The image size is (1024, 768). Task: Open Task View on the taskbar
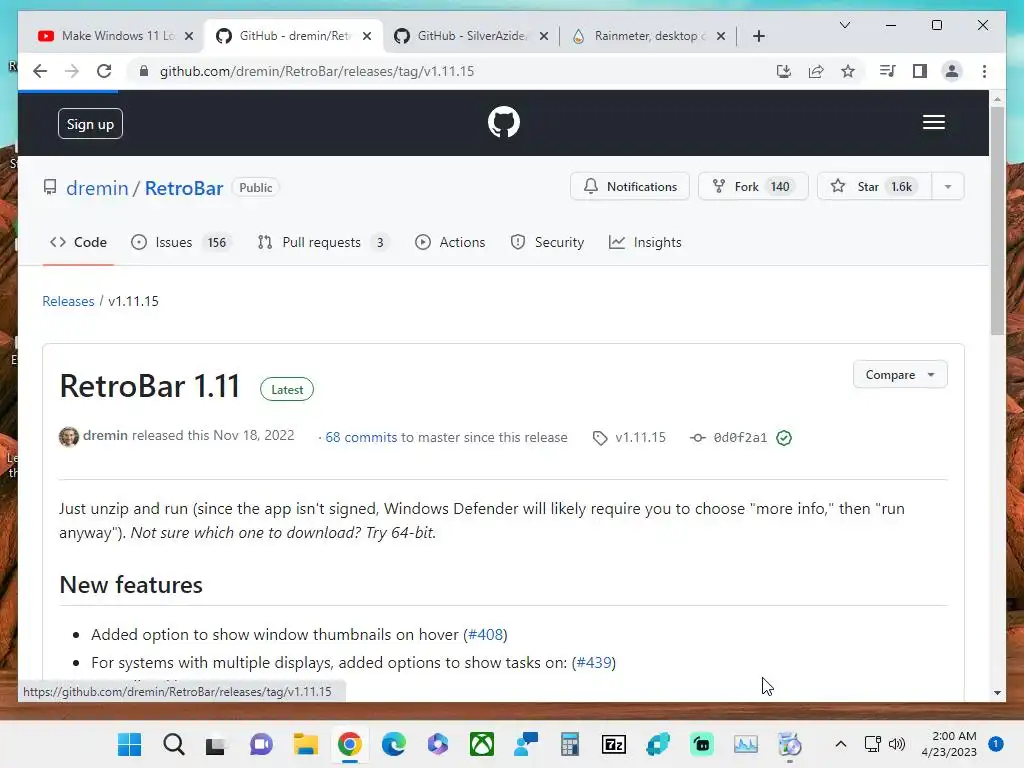(216, 744)
